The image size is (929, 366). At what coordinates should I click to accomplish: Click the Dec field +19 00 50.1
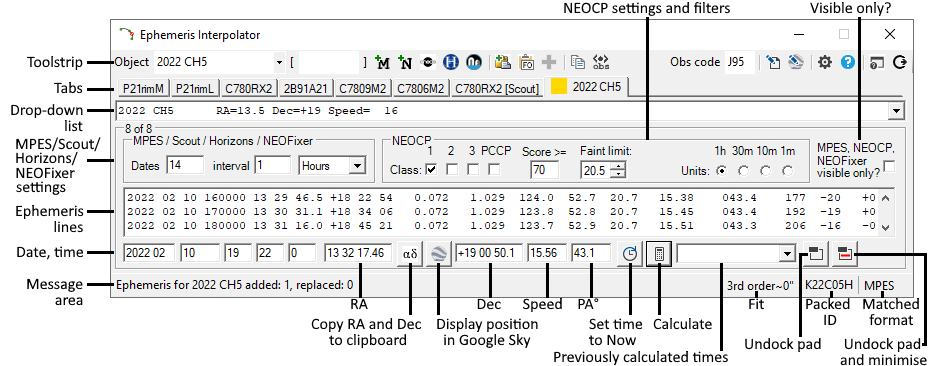489,253
